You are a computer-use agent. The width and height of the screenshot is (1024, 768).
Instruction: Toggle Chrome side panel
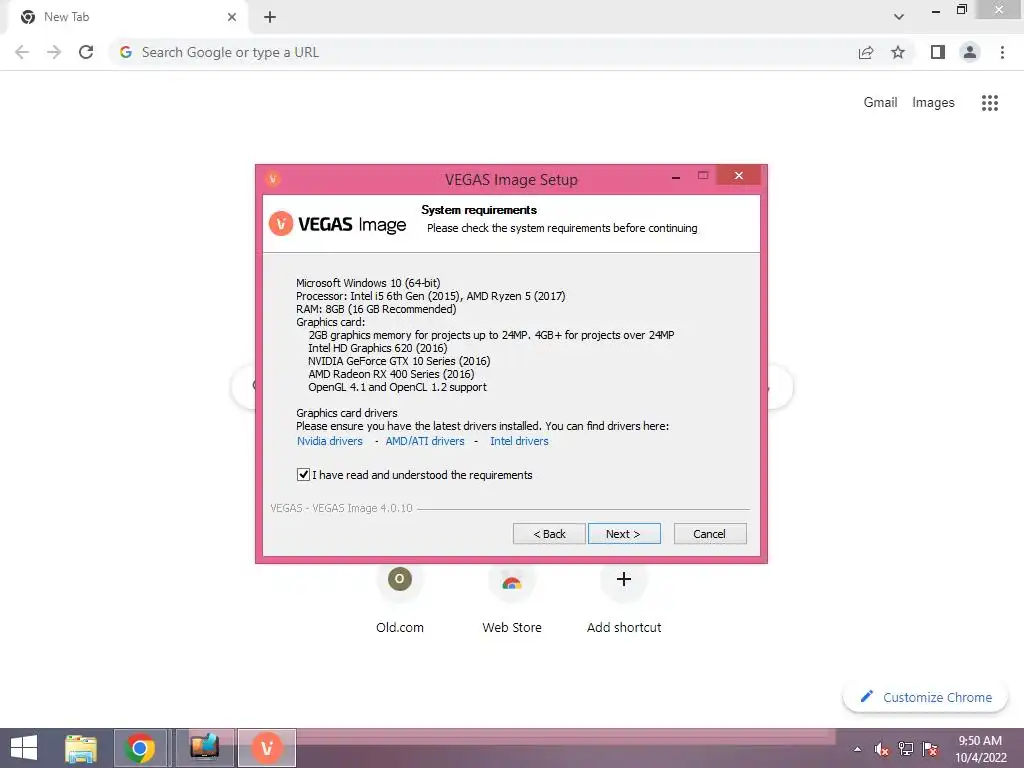(x=938, y=52)
